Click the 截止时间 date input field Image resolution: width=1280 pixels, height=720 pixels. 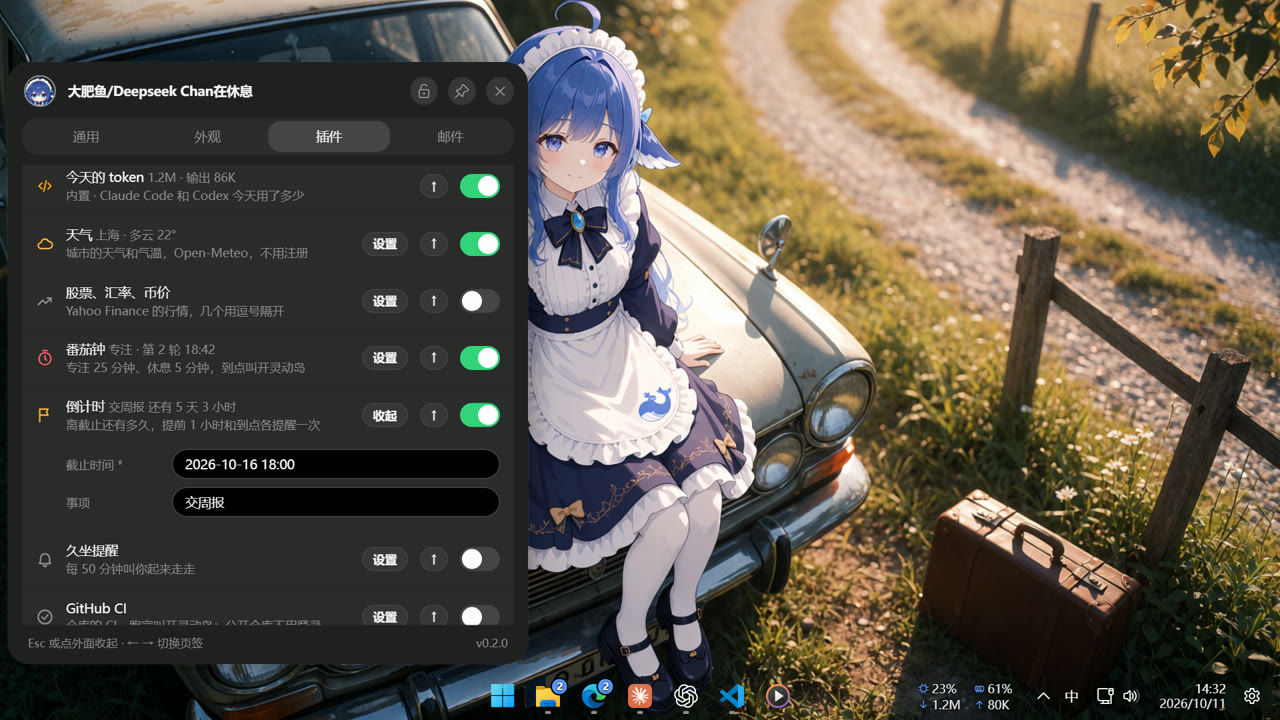tap(336, 464)
